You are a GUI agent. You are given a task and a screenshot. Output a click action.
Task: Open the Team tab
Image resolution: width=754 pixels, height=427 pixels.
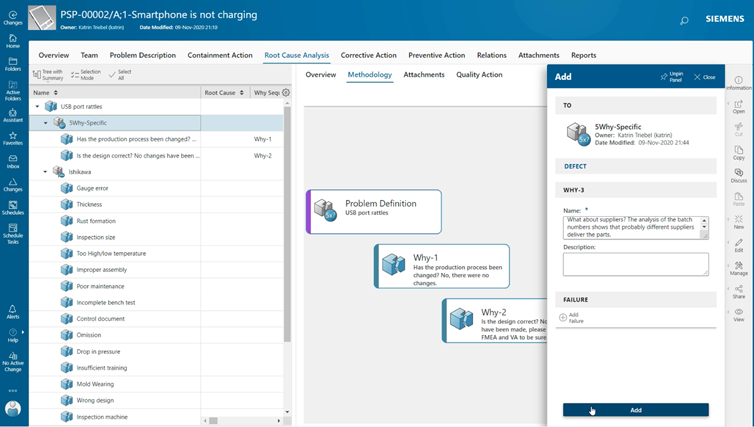[x=89, y=55]
